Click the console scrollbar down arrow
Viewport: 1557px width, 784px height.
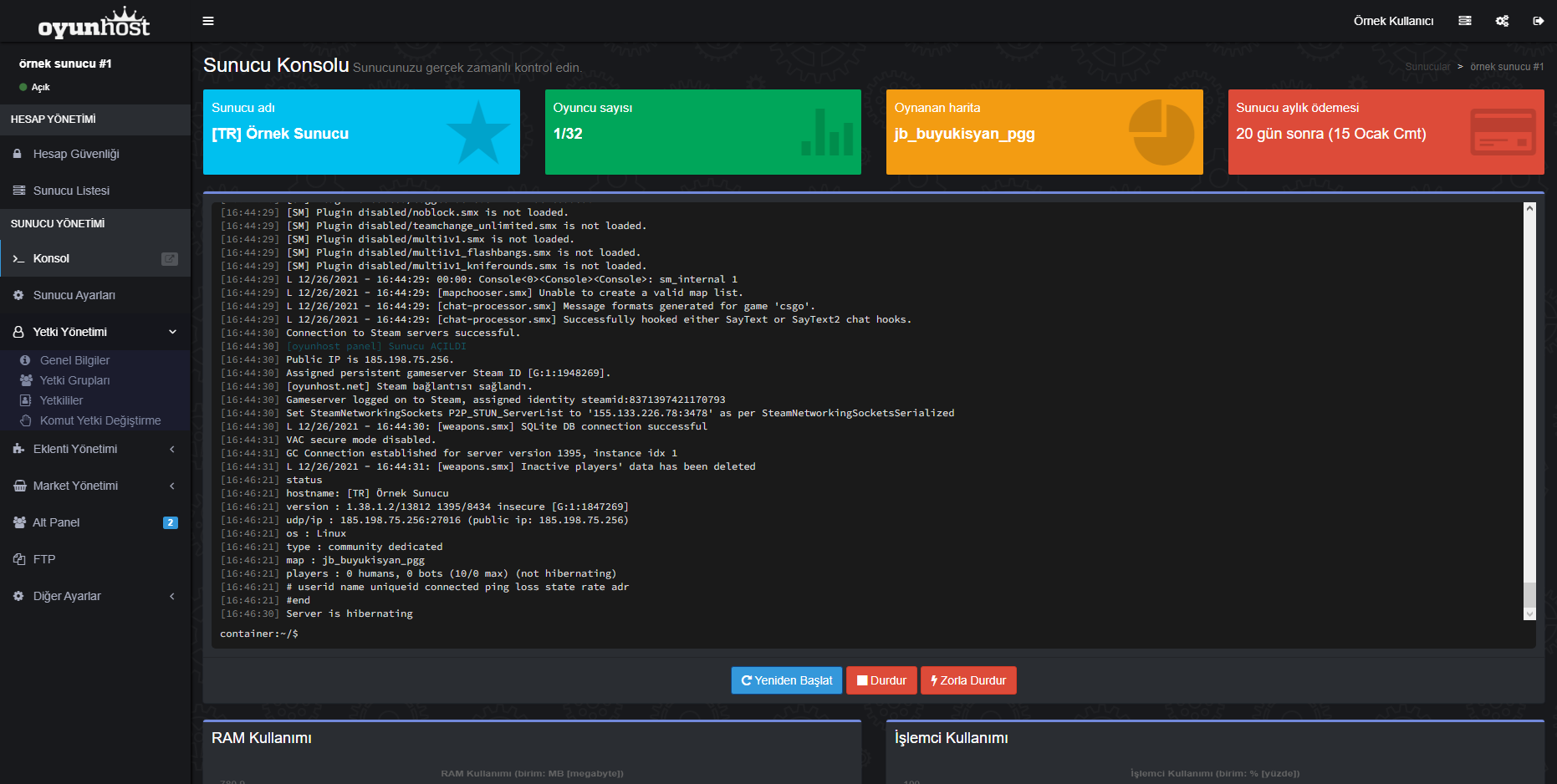tap(1529, 614)
